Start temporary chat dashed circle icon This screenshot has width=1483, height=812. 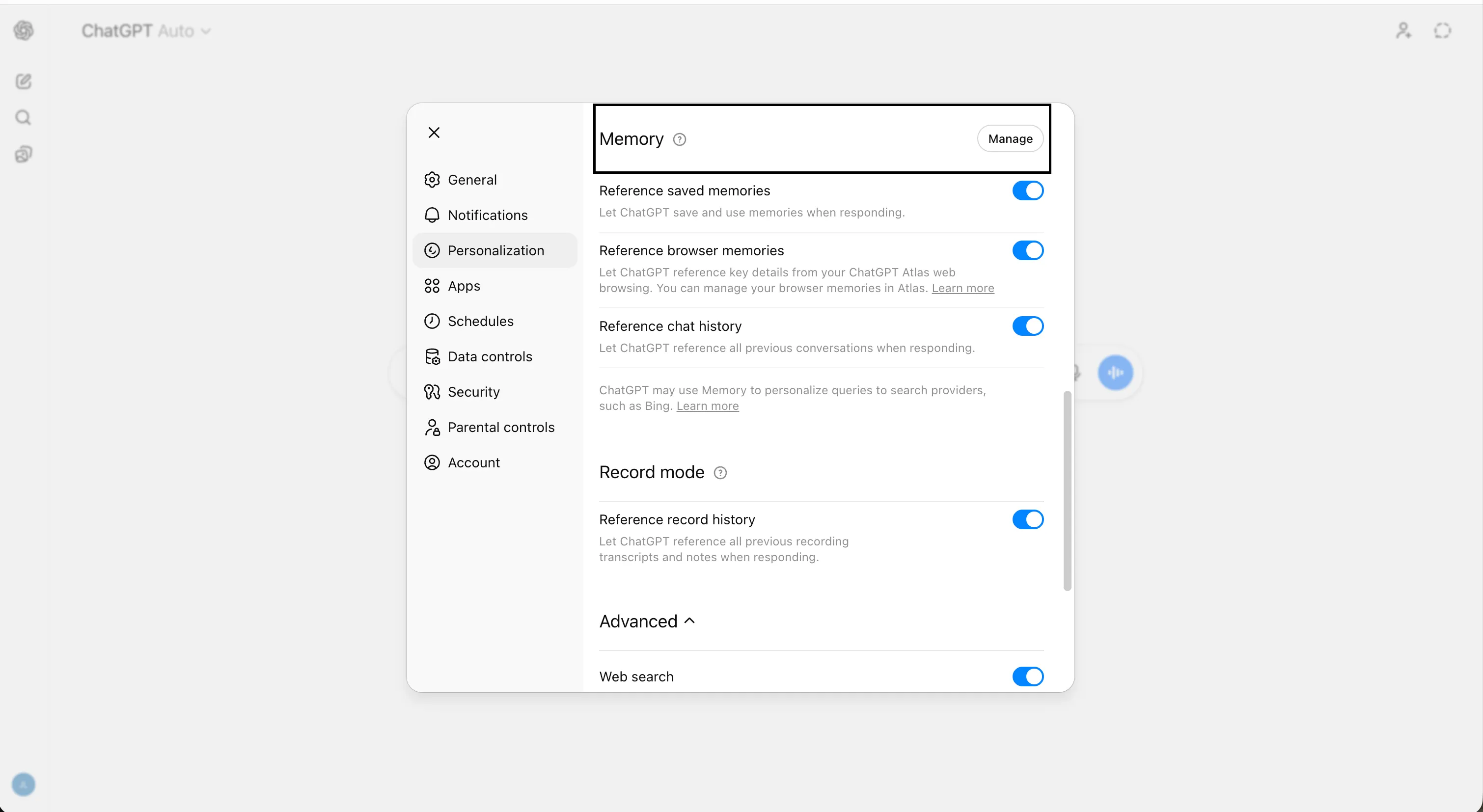pyautogui.click(x=1442, y=30)
